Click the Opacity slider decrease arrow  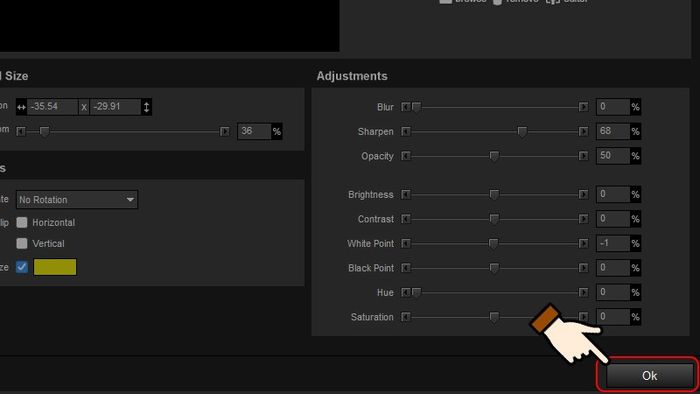[x=406, y=156]
